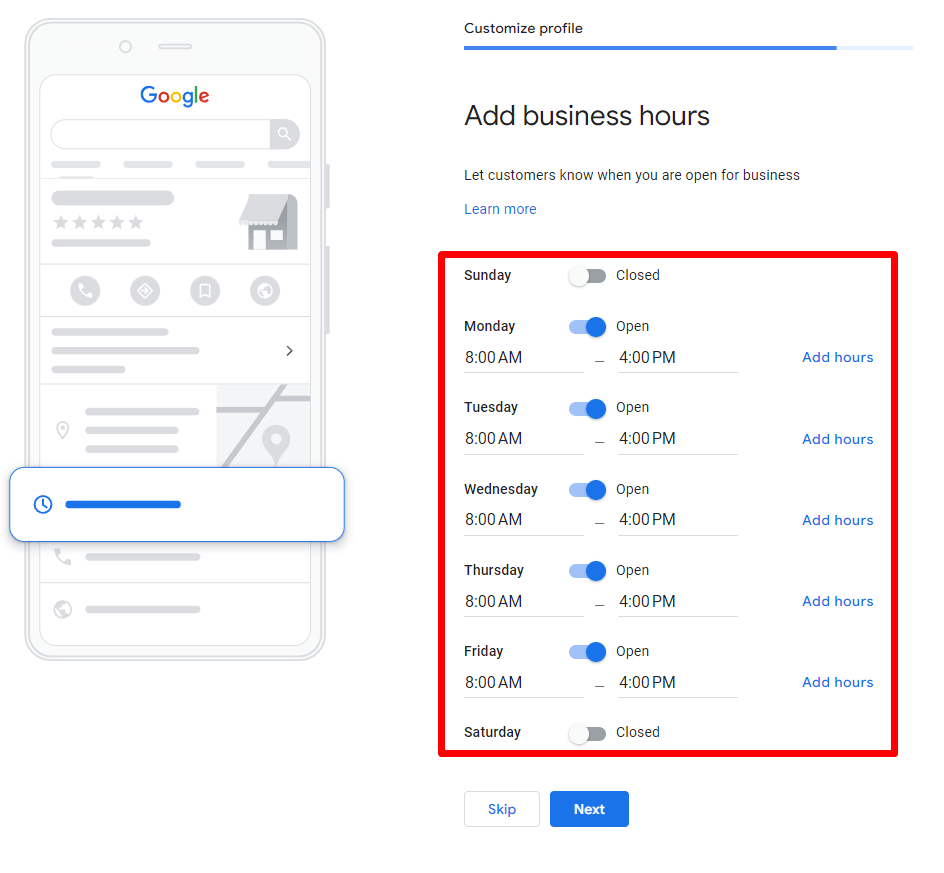Click the magnifier search icon in phone mockup

284,134
